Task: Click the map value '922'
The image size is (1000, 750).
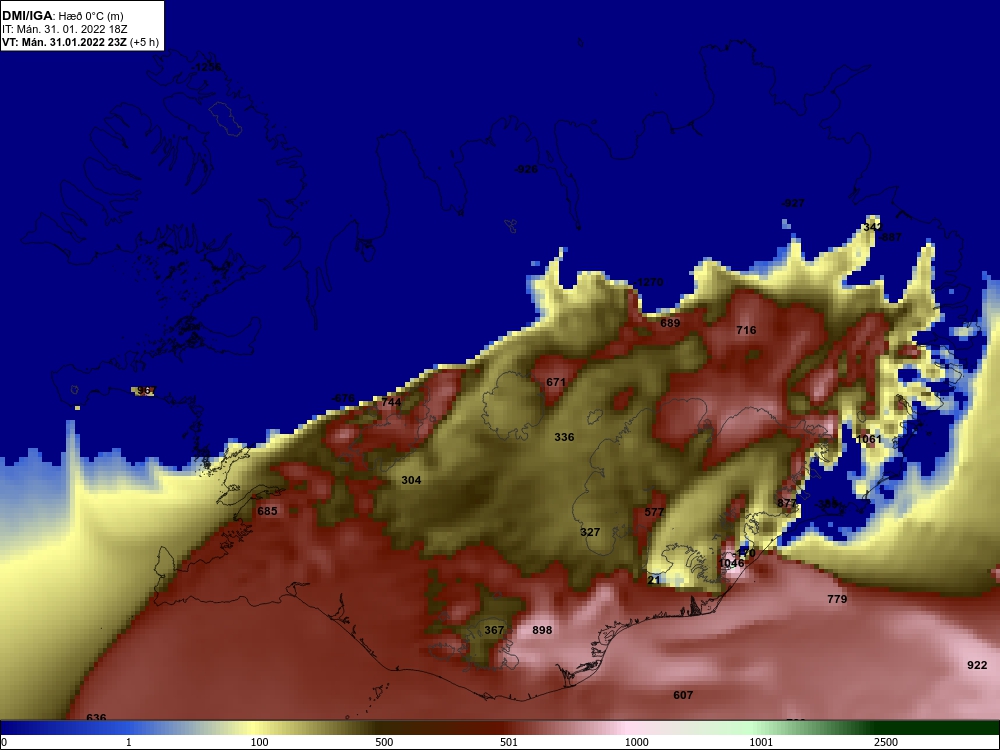Action: click(x=977, y=665)
